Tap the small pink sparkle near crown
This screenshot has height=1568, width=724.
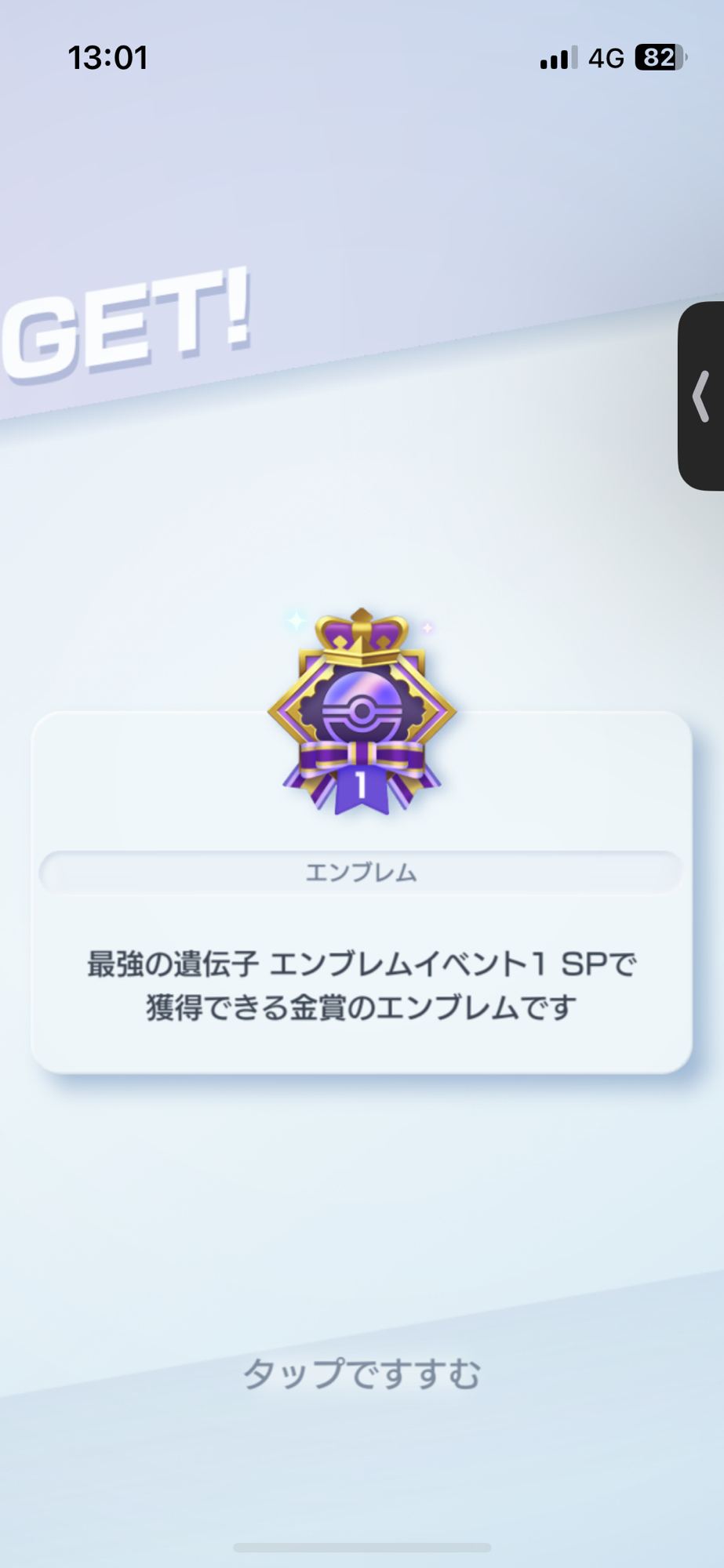click(427, 627)
